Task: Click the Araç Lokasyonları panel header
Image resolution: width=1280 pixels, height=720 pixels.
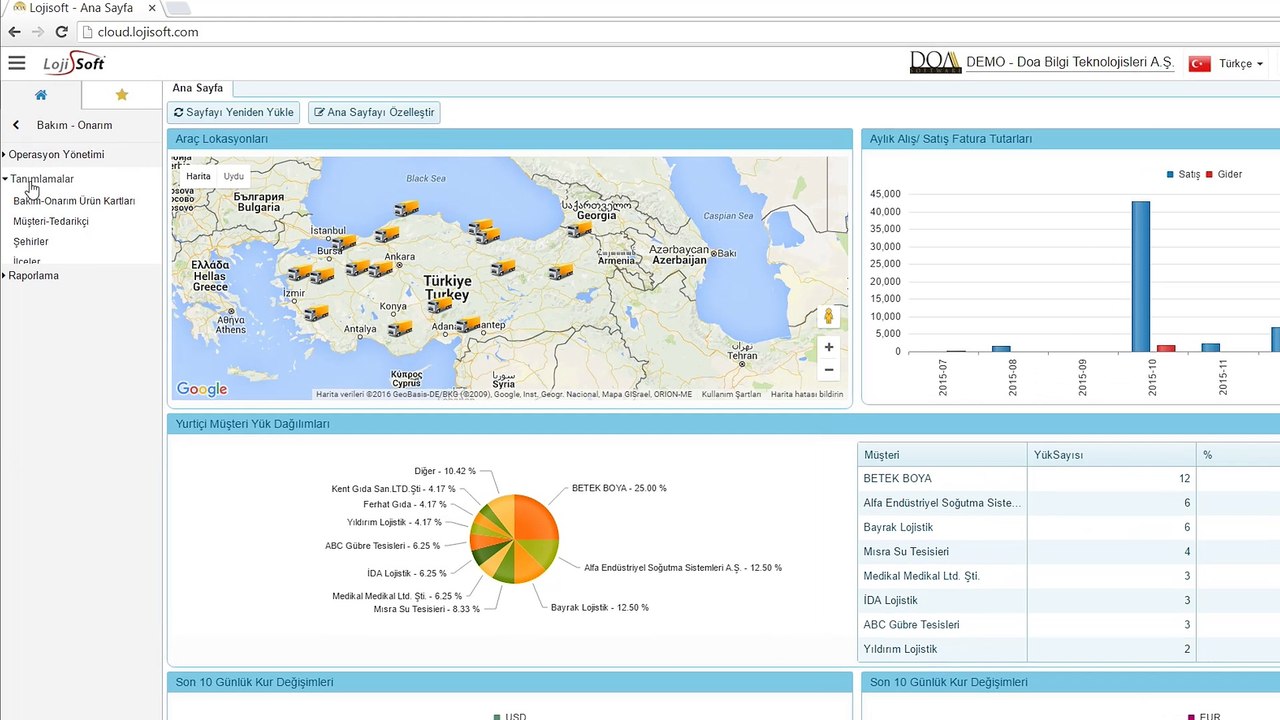Action: [509, 140]
